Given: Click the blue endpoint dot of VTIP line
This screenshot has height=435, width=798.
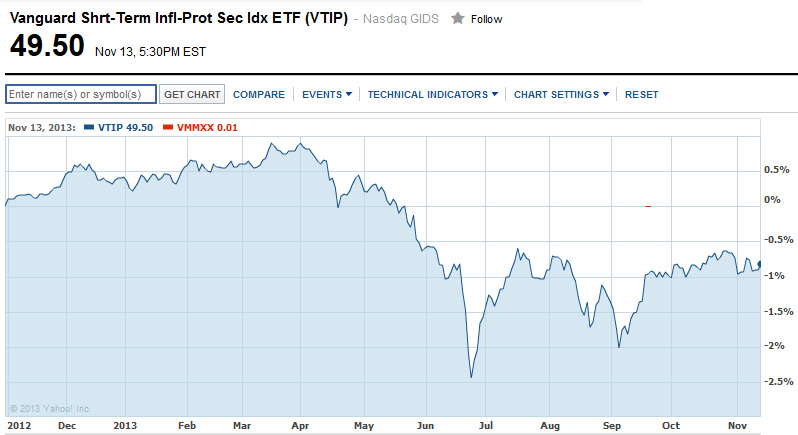Looking at the screenshot, I should 760,264.
